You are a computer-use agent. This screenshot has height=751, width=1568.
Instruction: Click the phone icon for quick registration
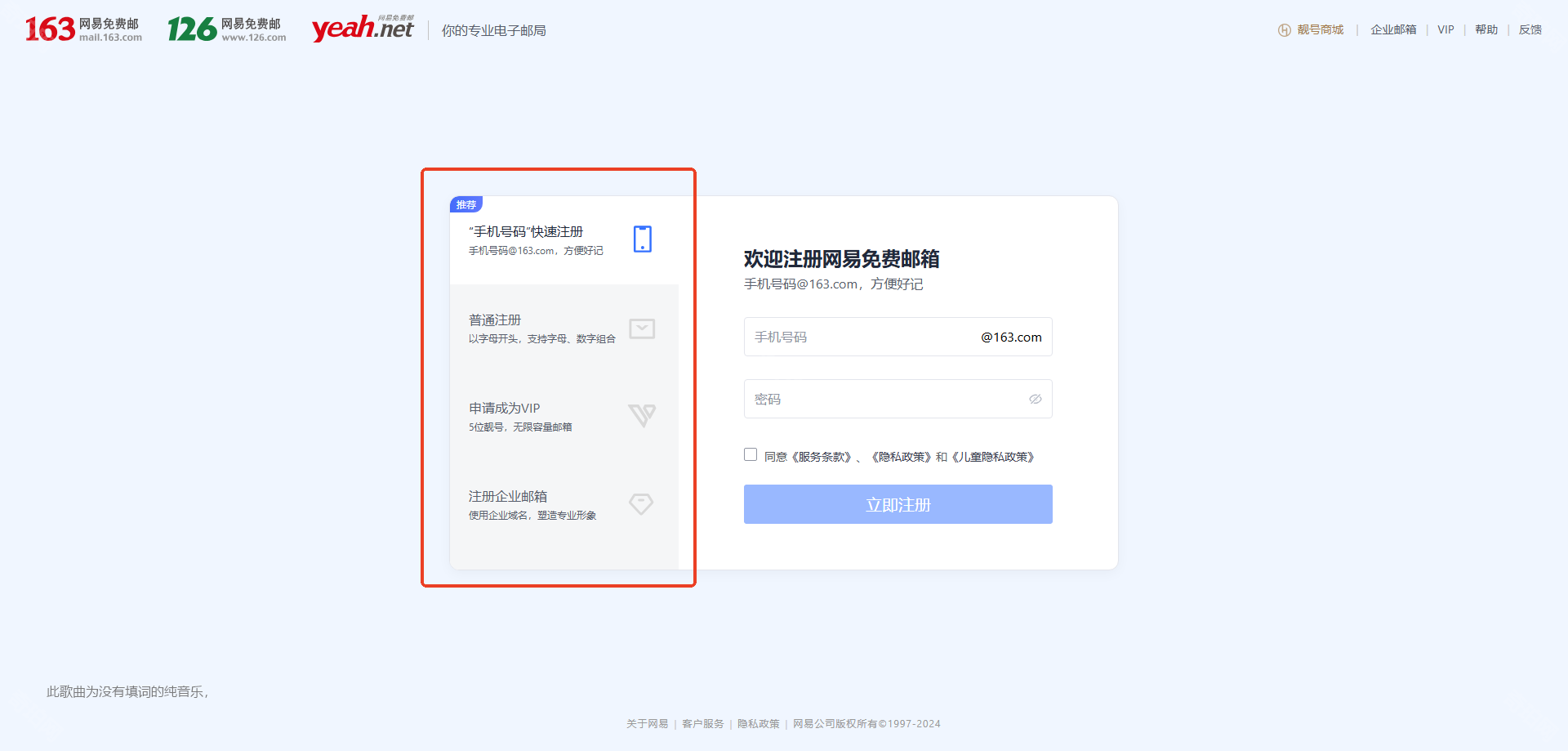pyautogui.click(x=643, y=239)
